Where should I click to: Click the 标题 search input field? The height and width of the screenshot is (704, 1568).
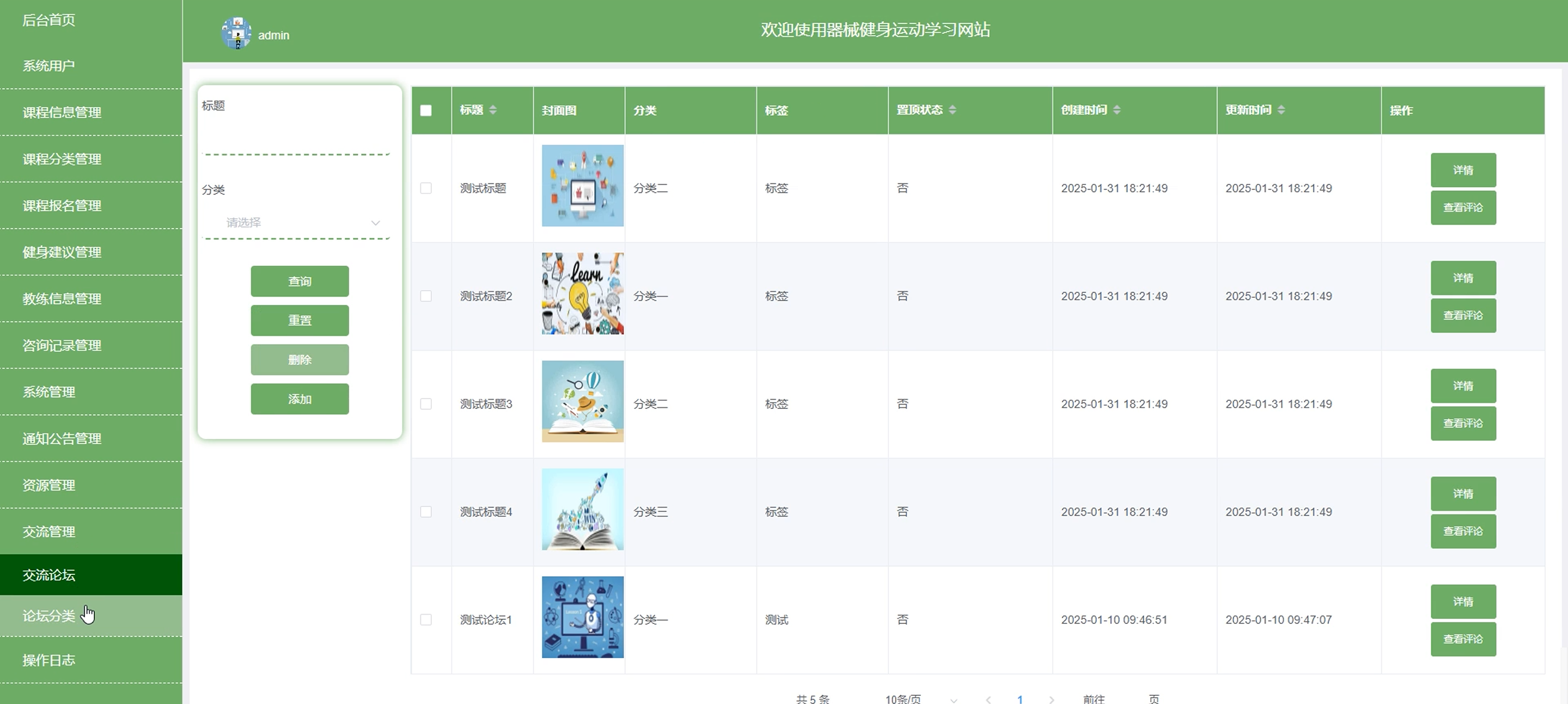[x=296, y=137]
